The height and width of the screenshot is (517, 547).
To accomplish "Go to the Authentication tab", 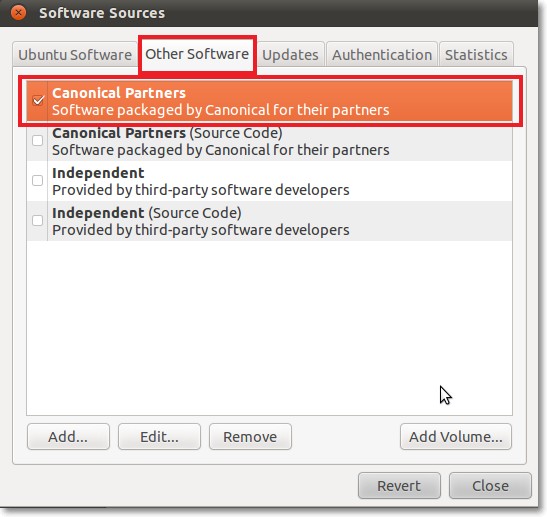I will point(382,55).
